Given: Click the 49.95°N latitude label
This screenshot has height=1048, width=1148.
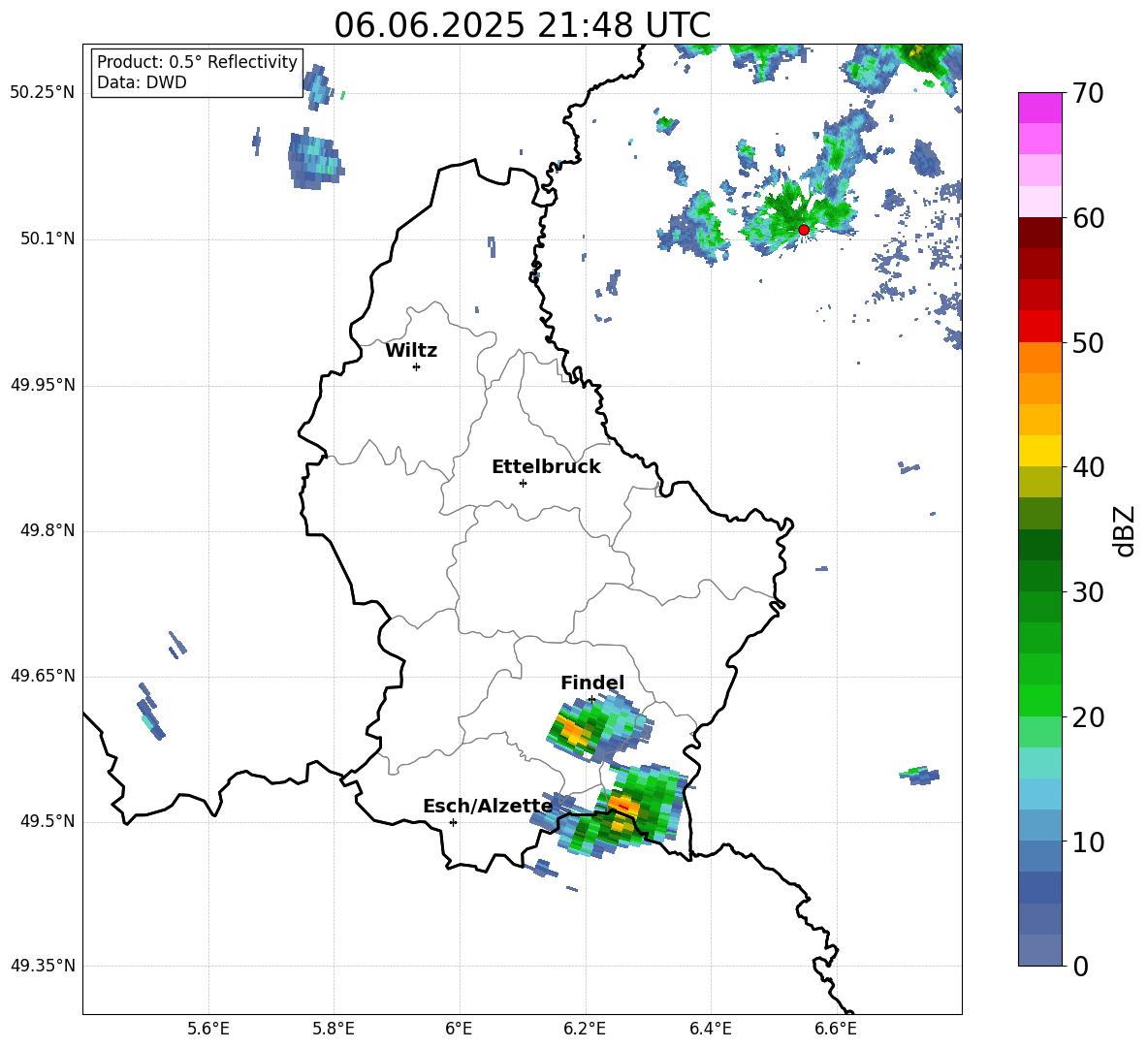Looking at the screenshot, I should pyautogui.click(x=43, y=385).
